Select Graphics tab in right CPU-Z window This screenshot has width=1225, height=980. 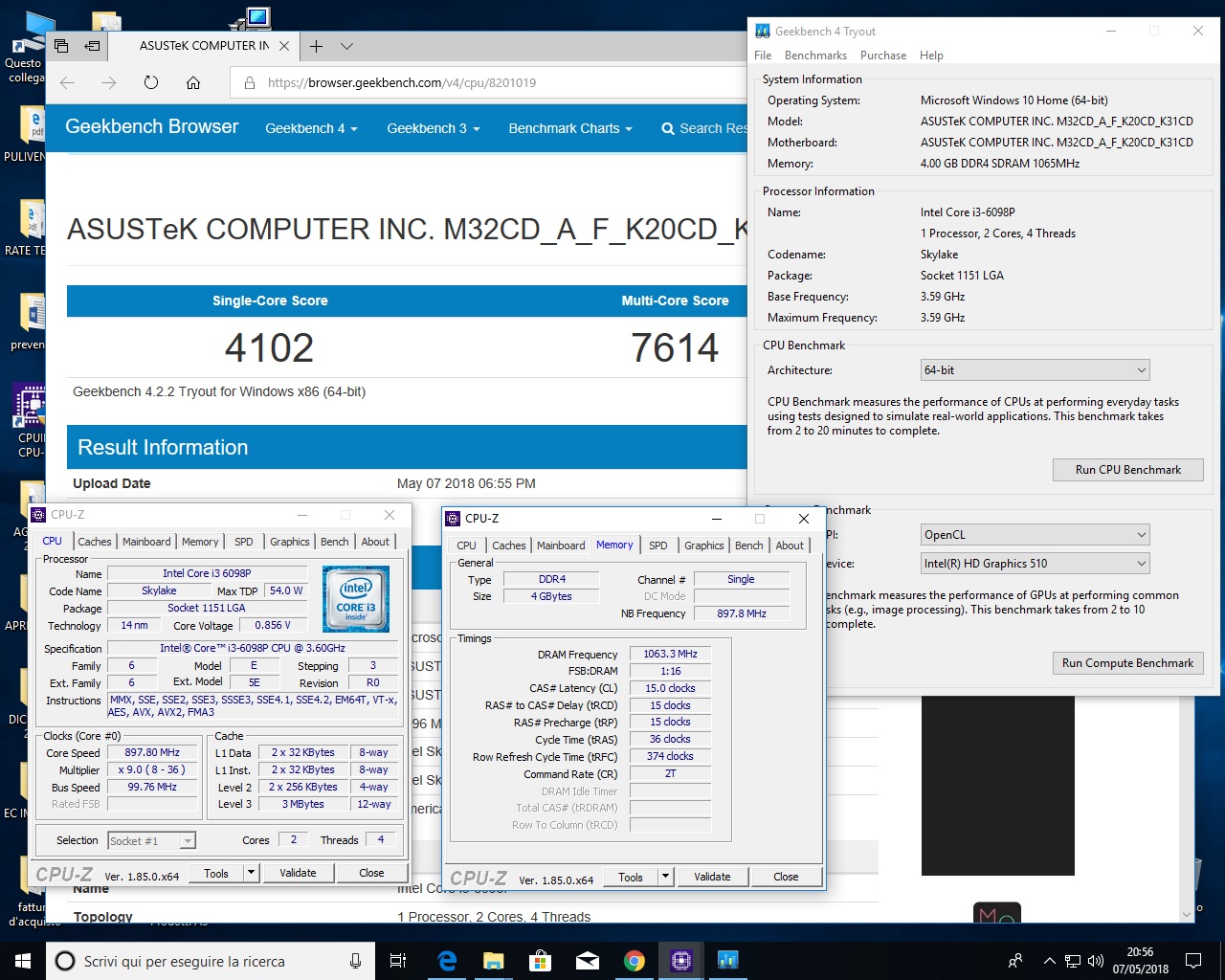704,546
